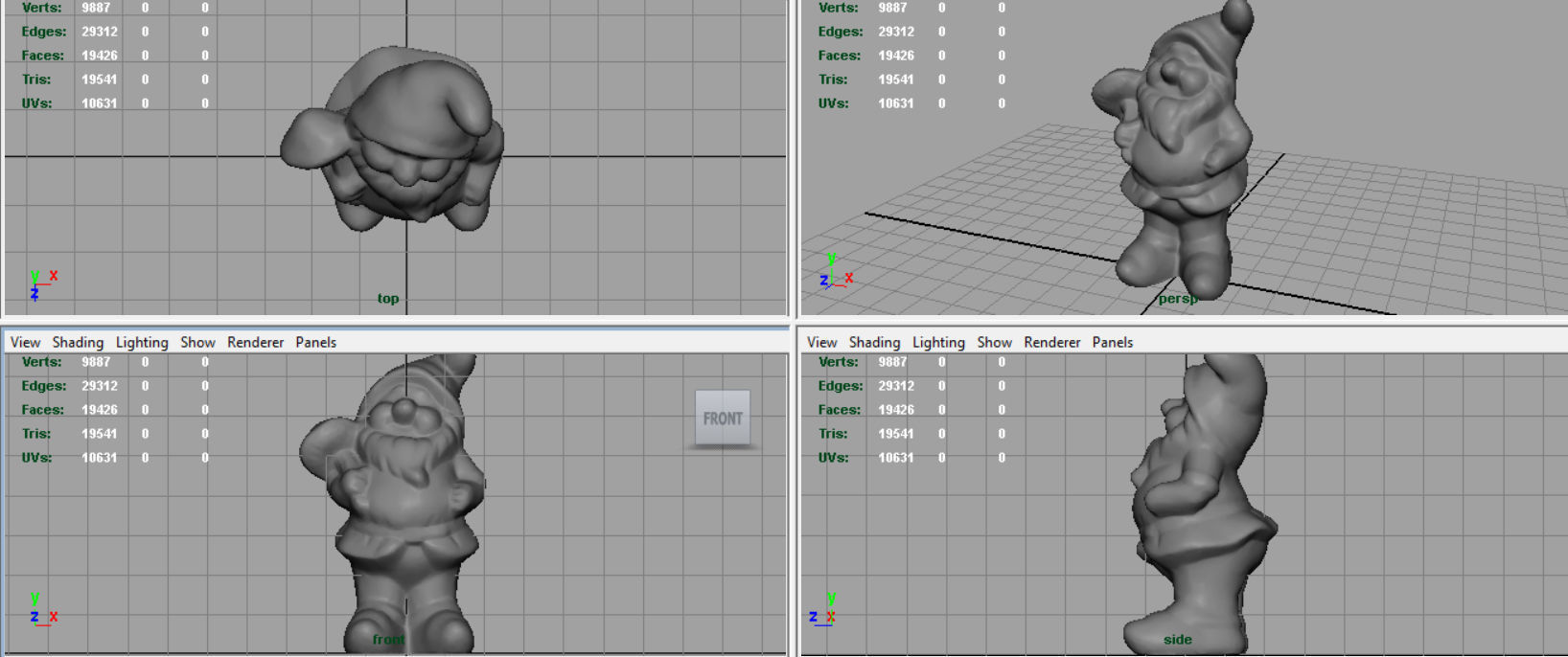
Task: Click the 'front' camera label
Action: coord(388,639)
